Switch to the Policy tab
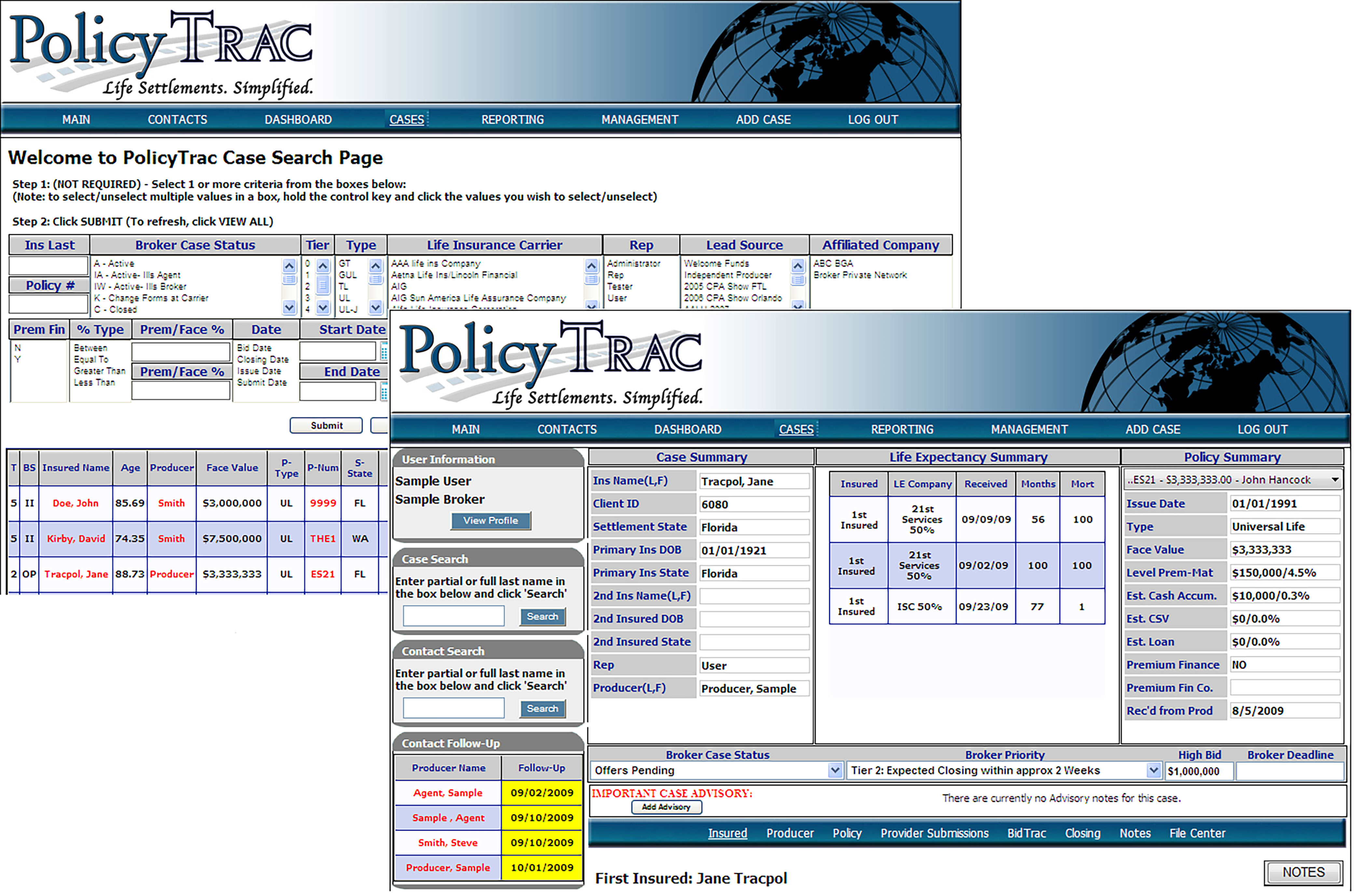This screenshot has height=896, width=1356. (x=847, y=834)
